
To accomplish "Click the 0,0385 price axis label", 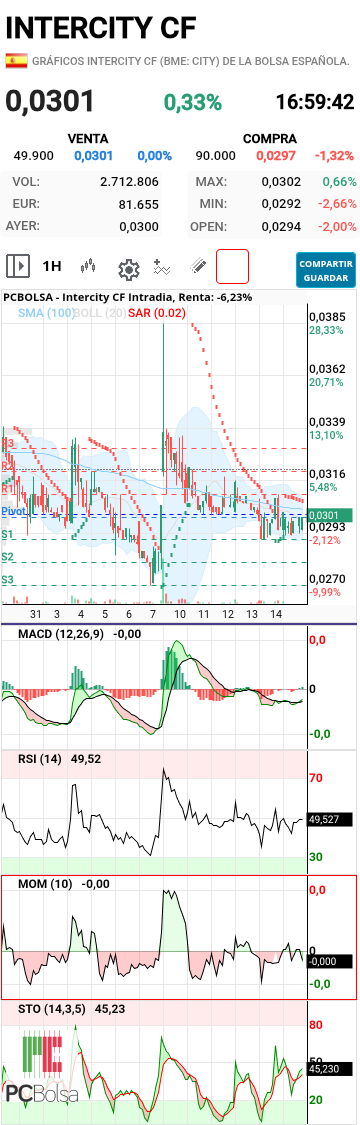I will point(327,316).
